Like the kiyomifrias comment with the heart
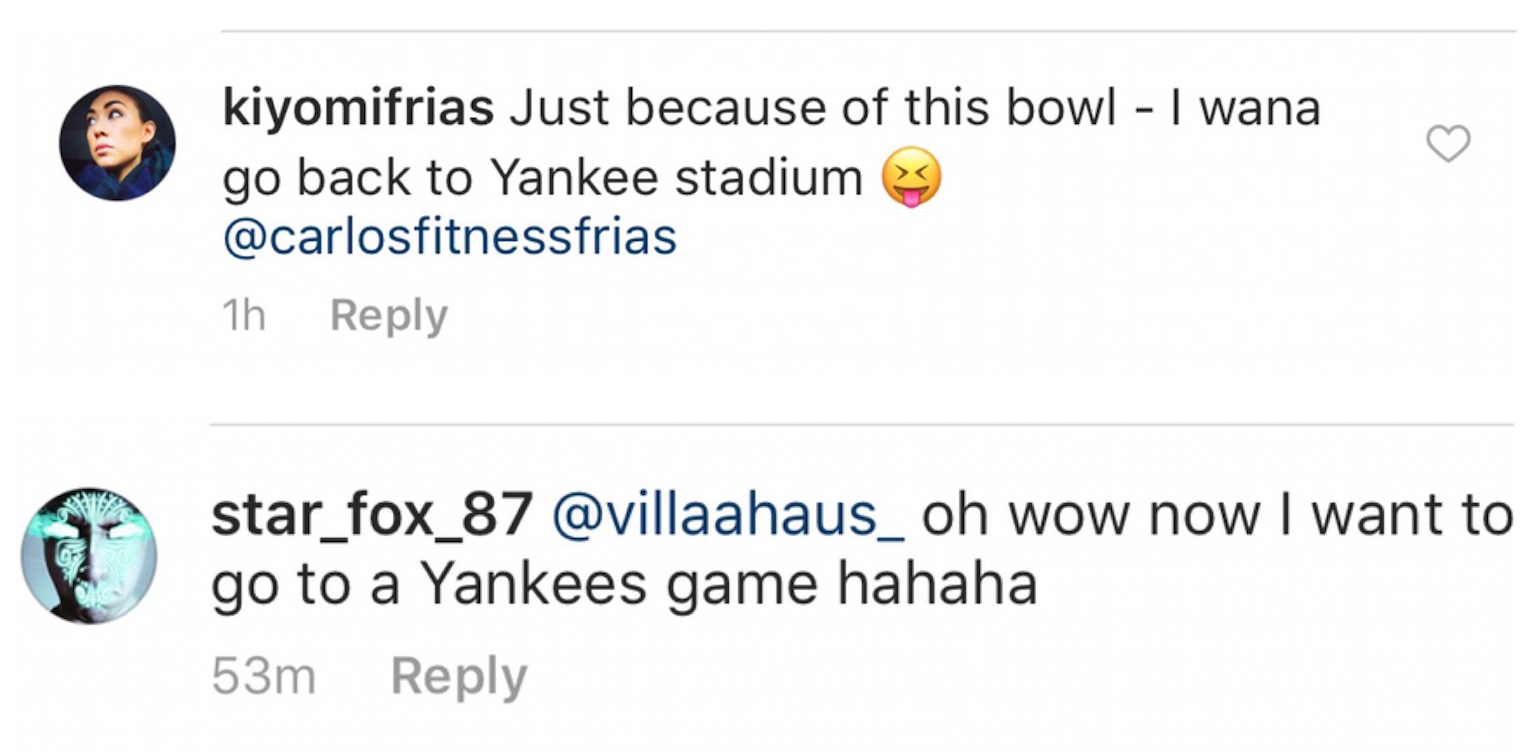The width and height of the screenshot is (1534, 752). tap(1447, 145)
